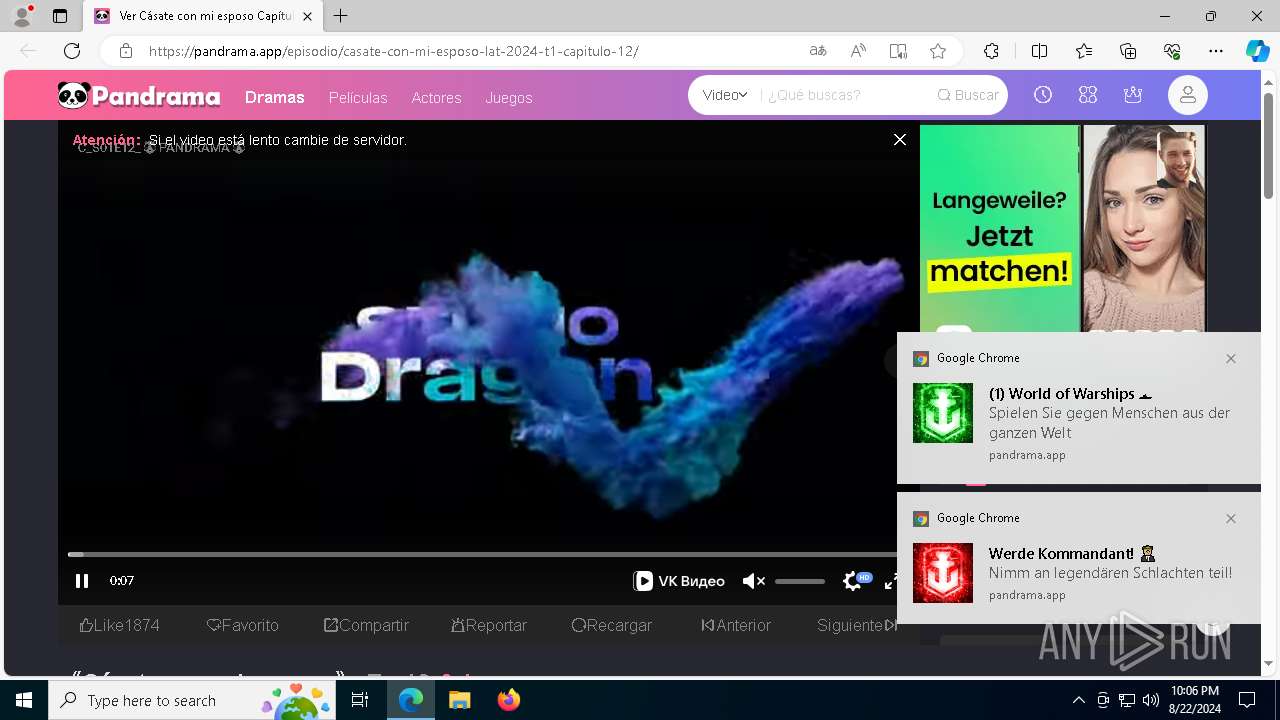
Task: Open the Windows notification center
Action: click(1247, 700)
